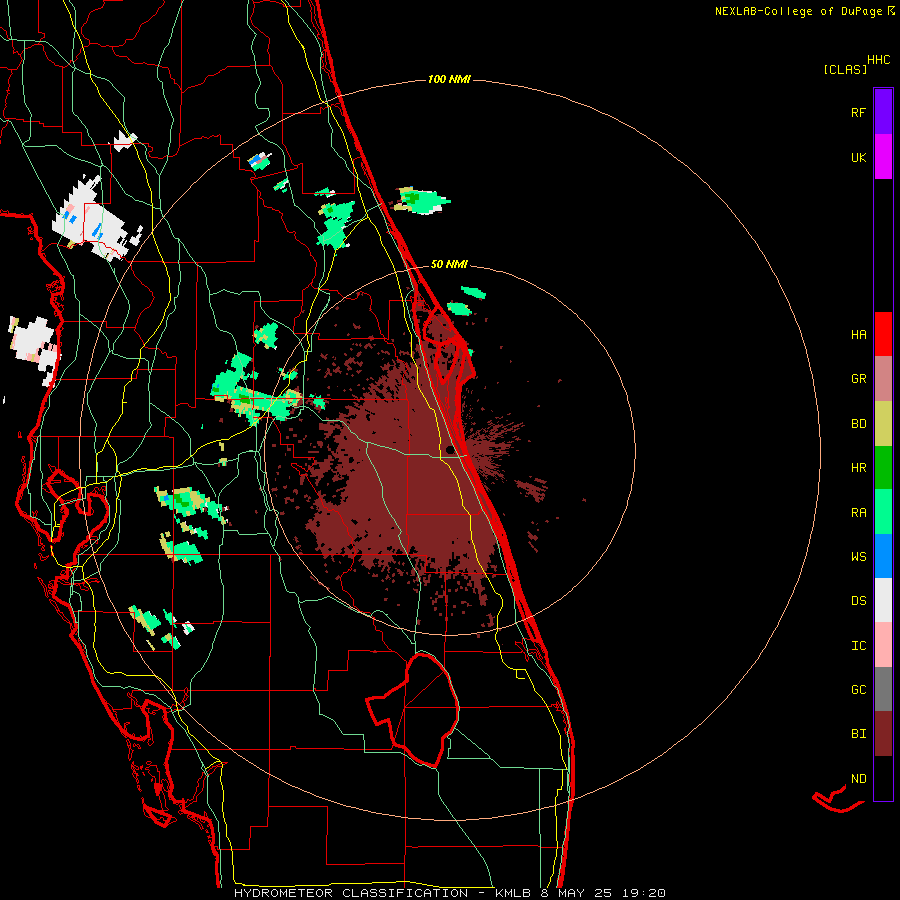Click the BI legend label
Viewport: 900px width, 900px height.
pyautogui.click(x=858, y=734)
